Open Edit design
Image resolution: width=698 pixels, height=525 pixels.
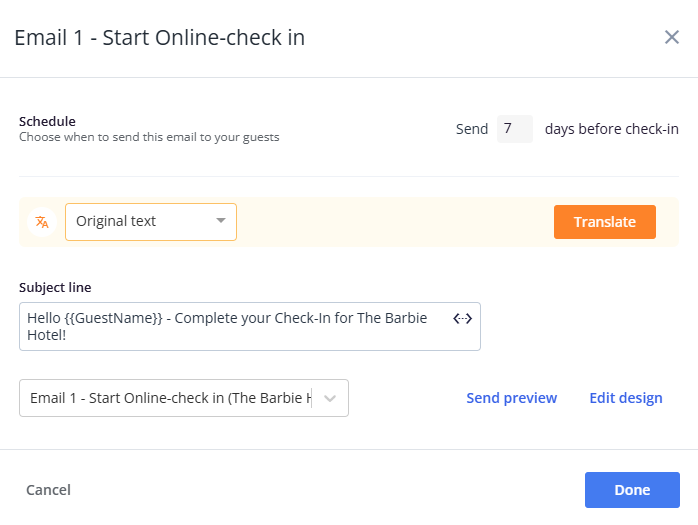[x=625, y=398]
